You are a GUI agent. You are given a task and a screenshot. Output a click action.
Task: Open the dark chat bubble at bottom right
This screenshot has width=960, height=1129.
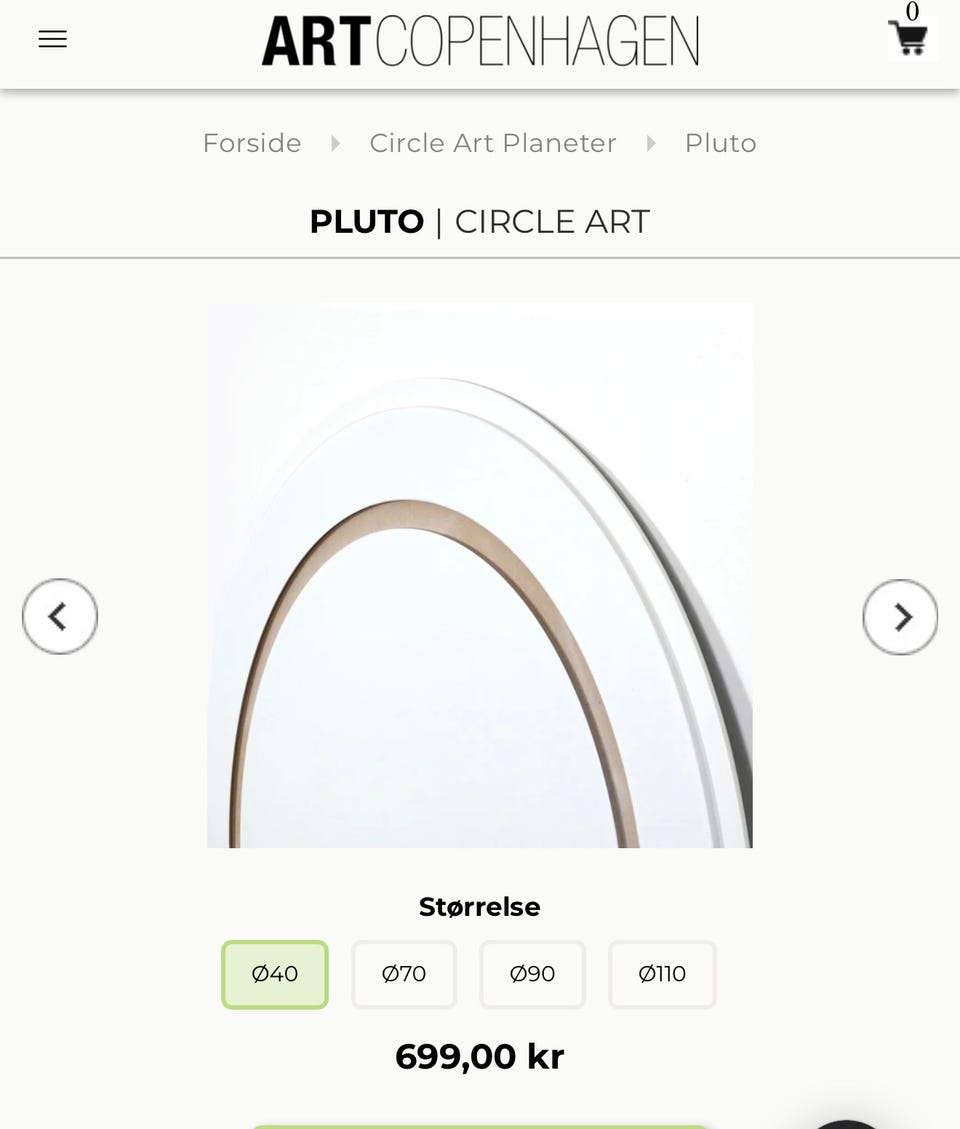click(845, 1124)
